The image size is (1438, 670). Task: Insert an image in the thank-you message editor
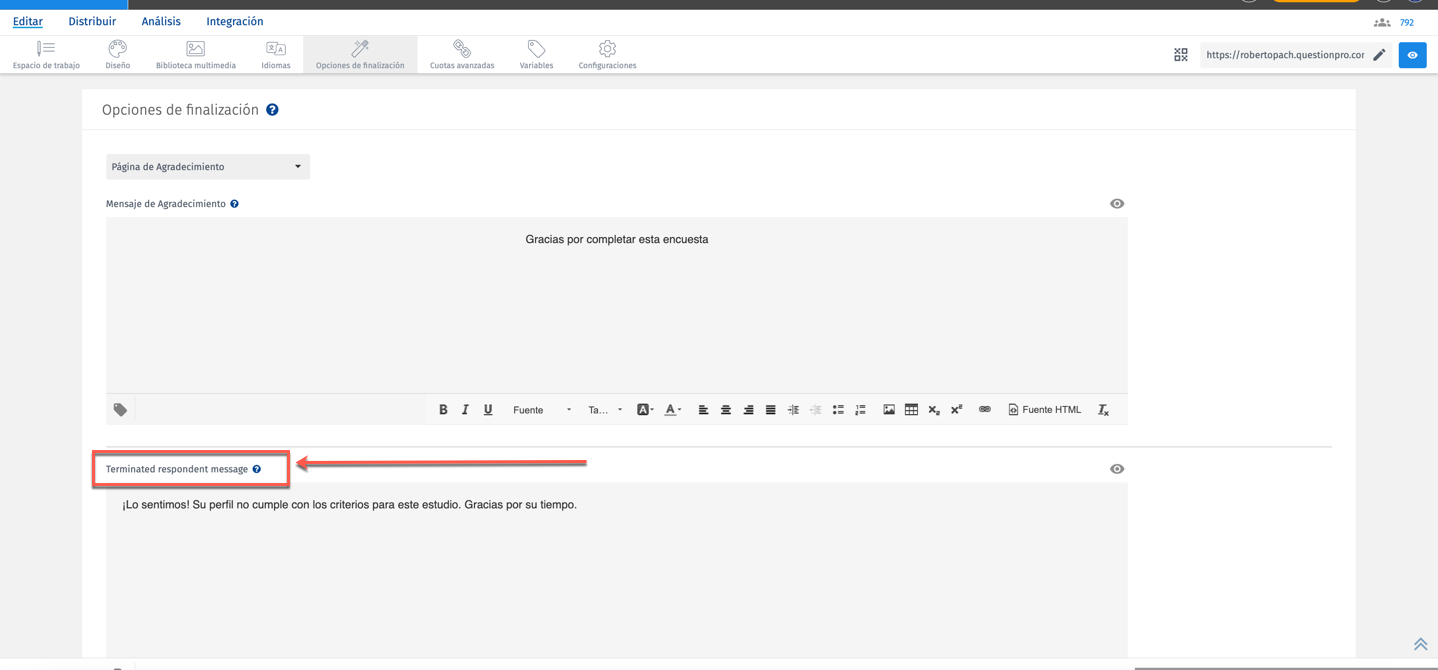[889, 409]
